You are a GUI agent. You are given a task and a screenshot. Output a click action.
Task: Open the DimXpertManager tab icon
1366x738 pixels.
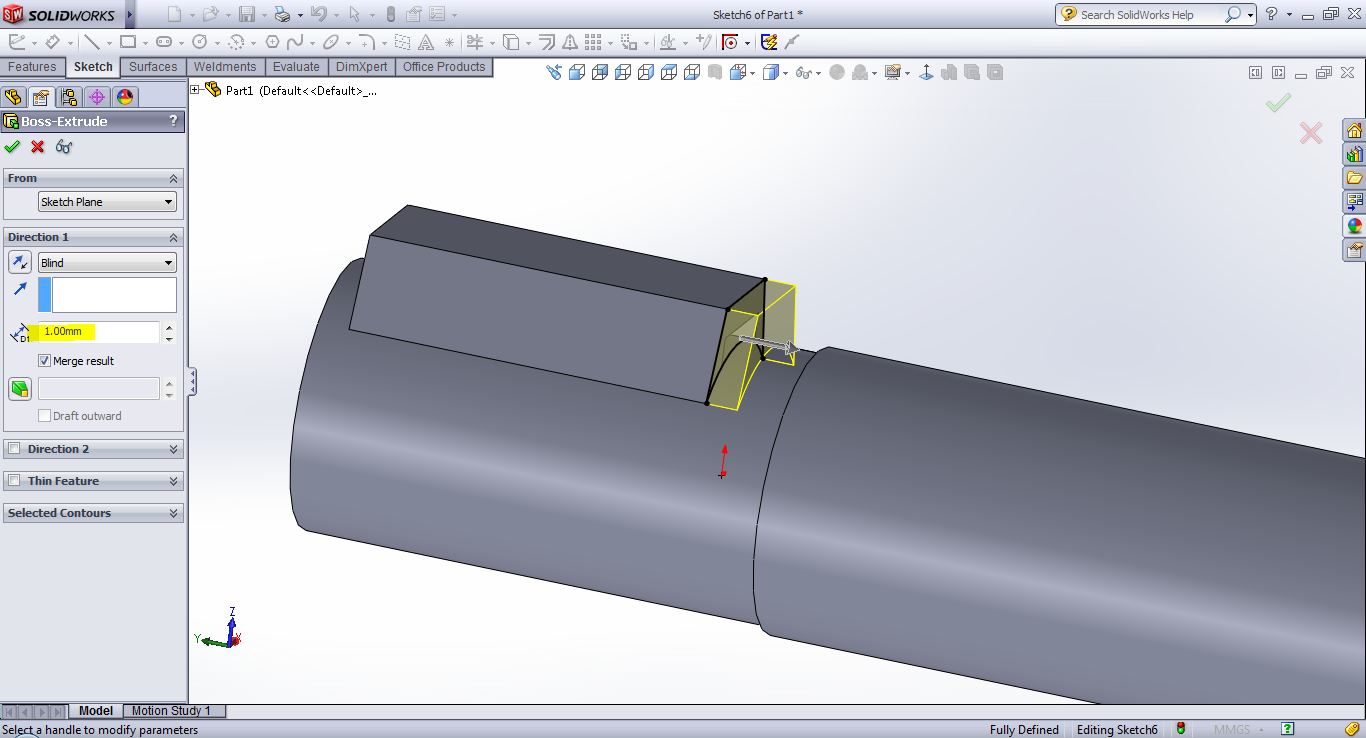[97, 97]
